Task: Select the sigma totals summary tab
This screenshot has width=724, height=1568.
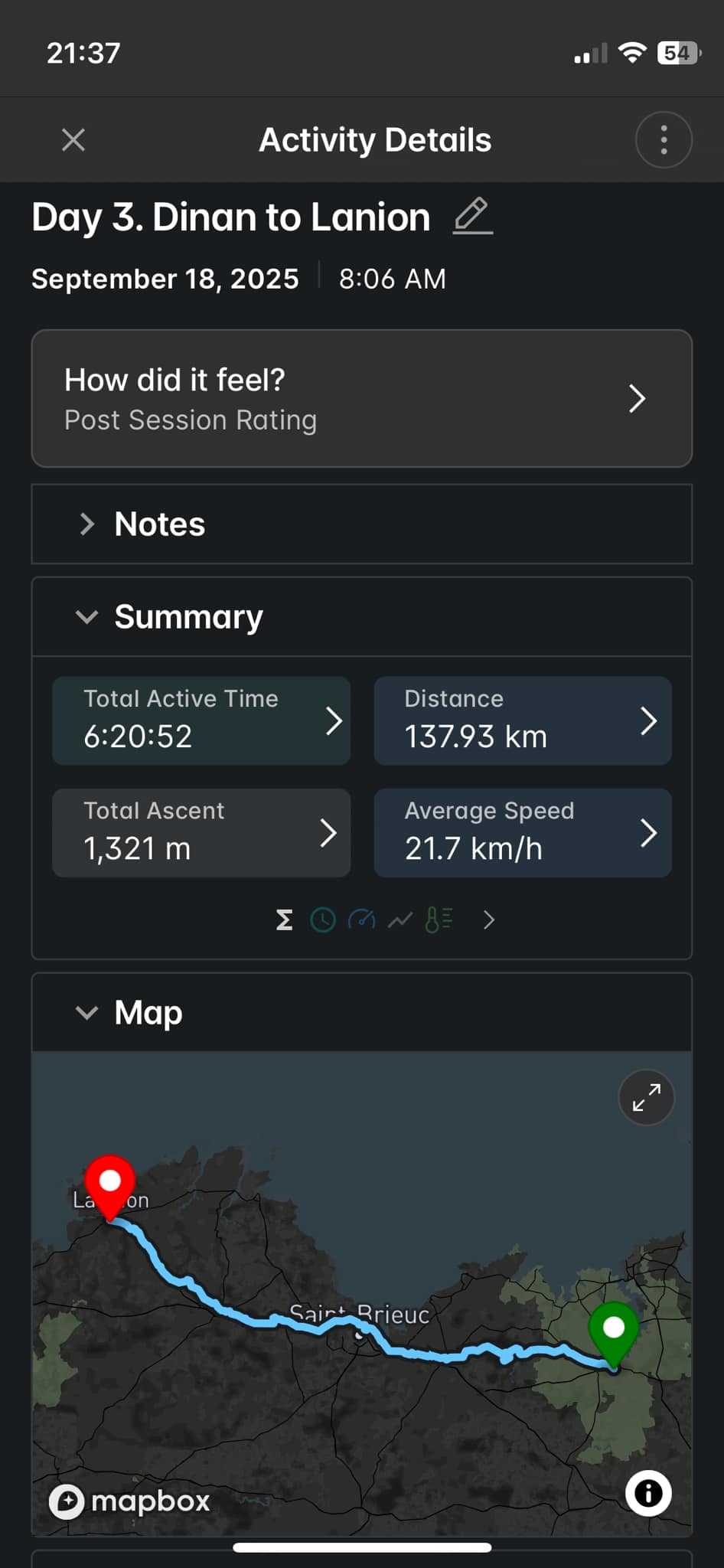Action: coord(284,920)
